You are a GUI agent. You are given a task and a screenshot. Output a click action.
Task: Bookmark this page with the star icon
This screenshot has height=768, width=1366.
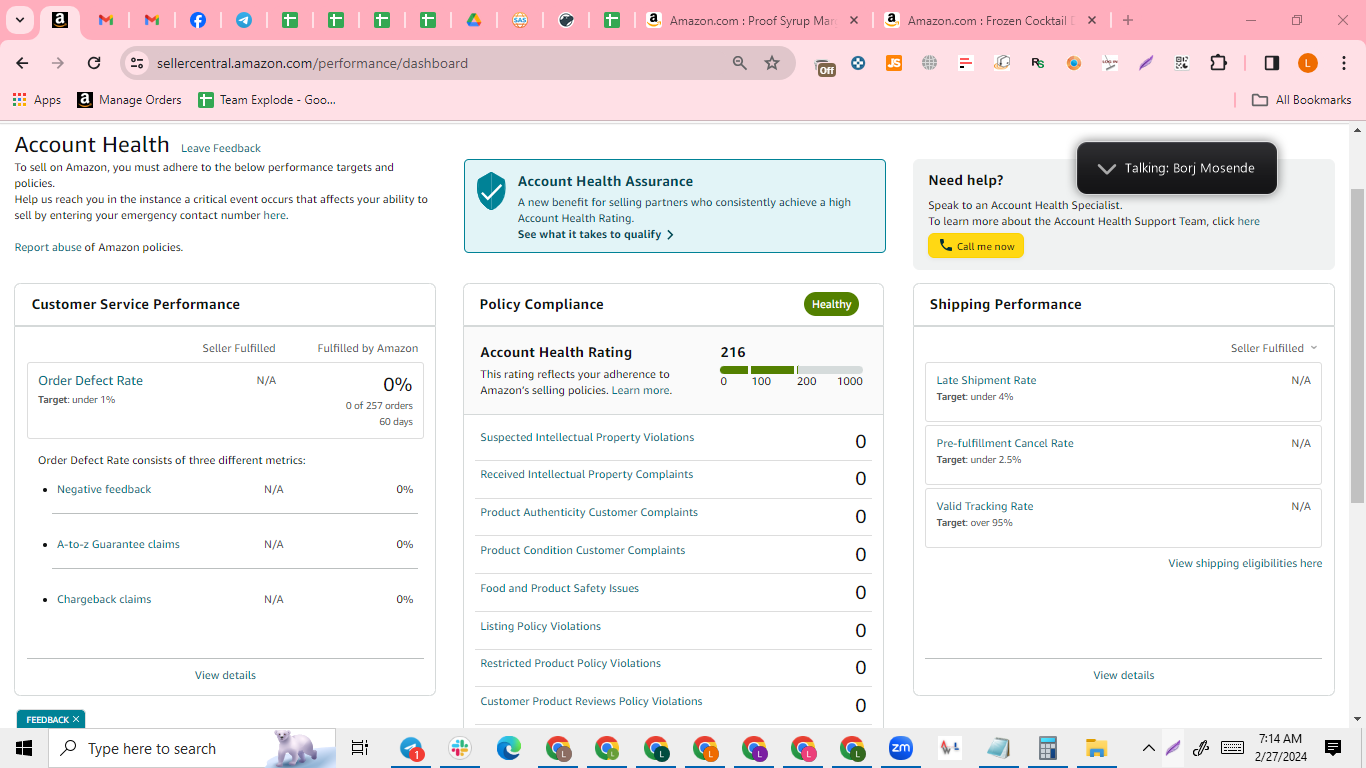[772, 63]
